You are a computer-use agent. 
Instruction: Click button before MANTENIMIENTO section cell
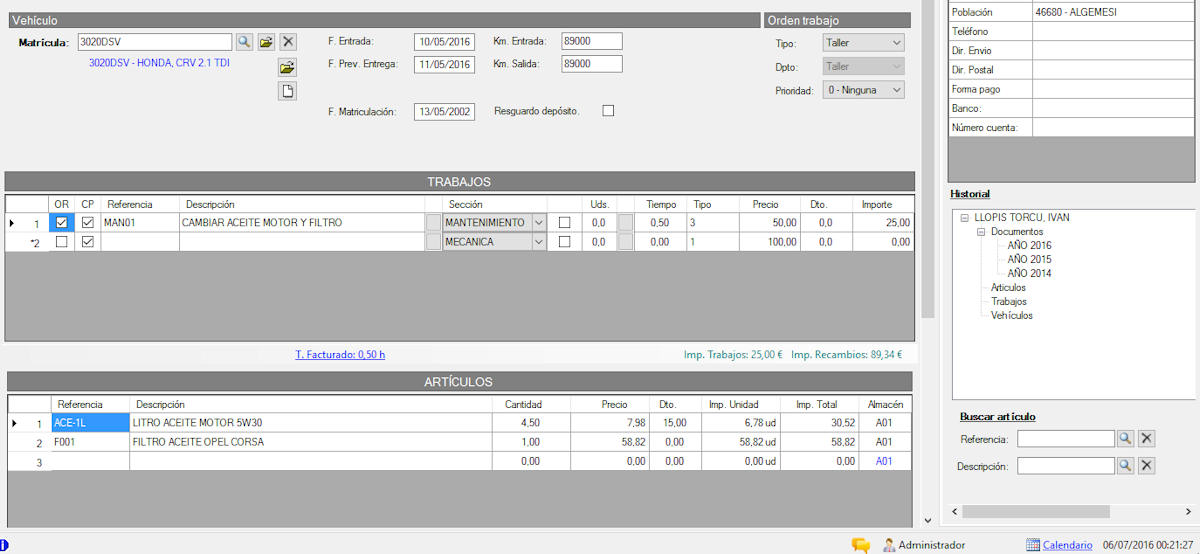click(433, 222)
